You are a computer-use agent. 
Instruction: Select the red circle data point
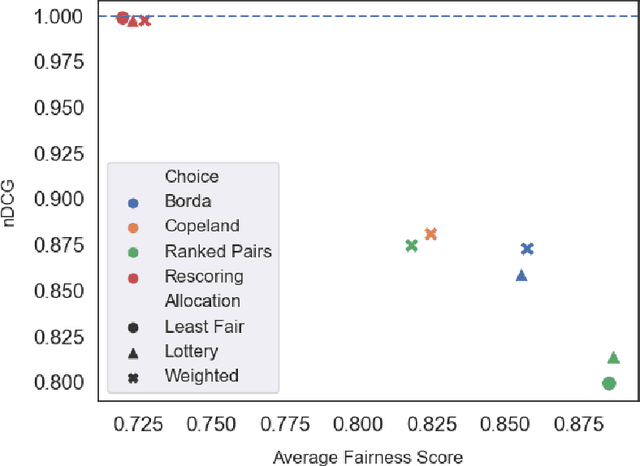pyautogui.click(x=122, y=18)
